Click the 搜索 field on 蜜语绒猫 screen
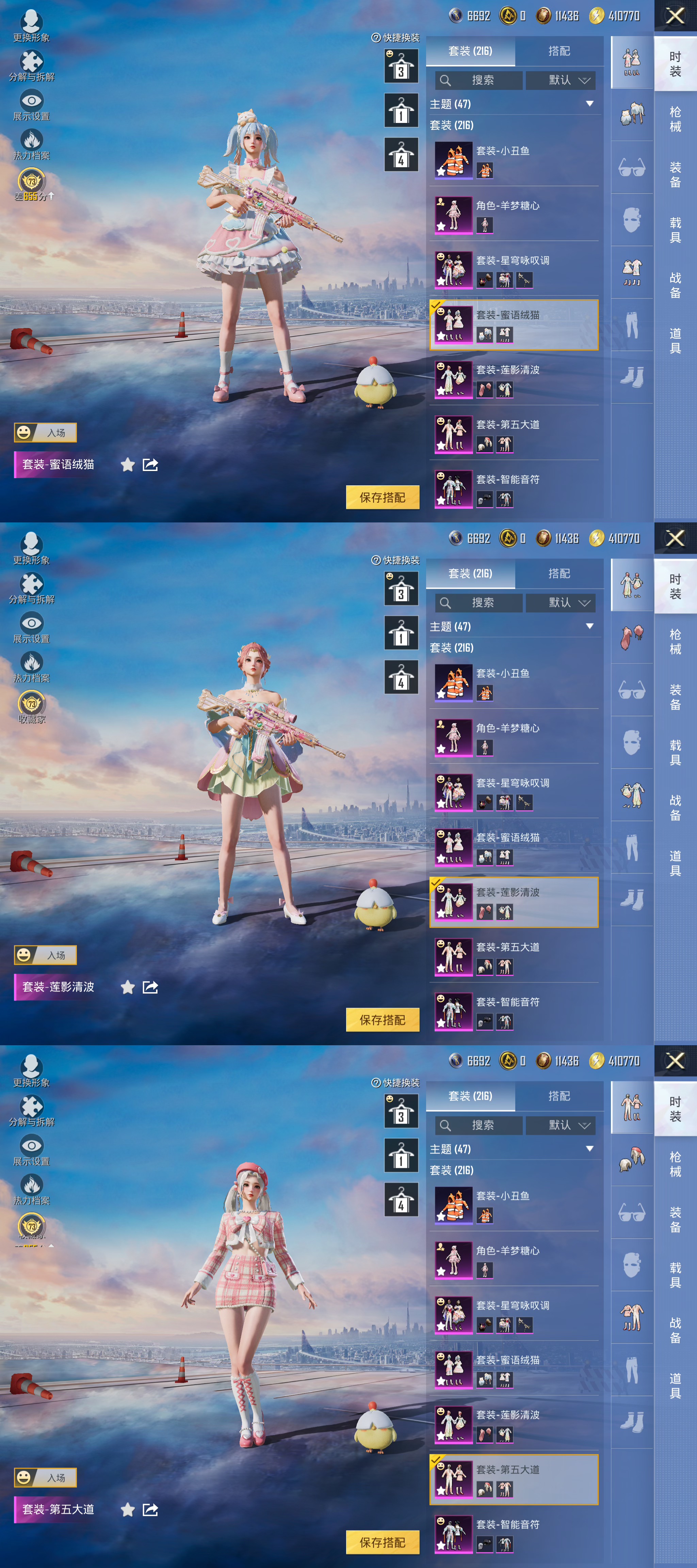Image resolution: width=697 pixels, height=1568 pixels. pos(479,80)
